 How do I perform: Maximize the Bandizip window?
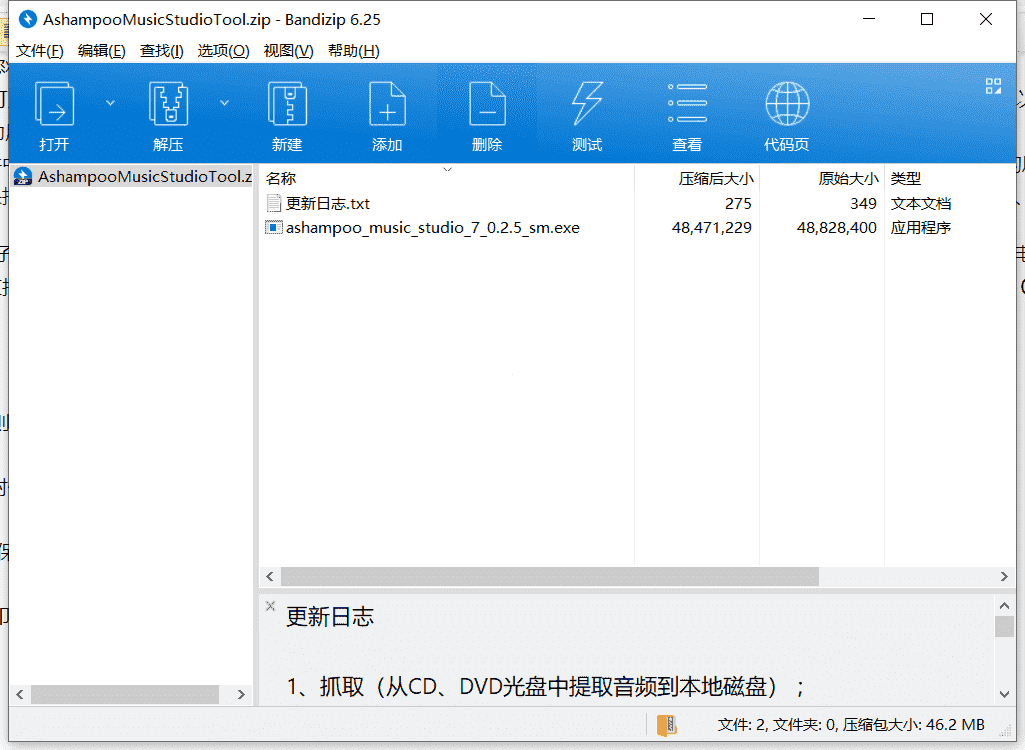(x=927, y=19)
